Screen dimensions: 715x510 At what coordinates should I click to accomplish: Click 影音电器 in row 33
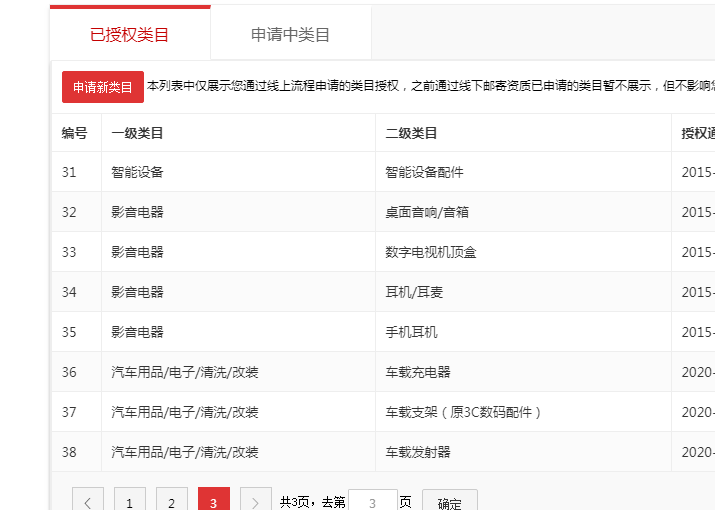coord(137,252)
